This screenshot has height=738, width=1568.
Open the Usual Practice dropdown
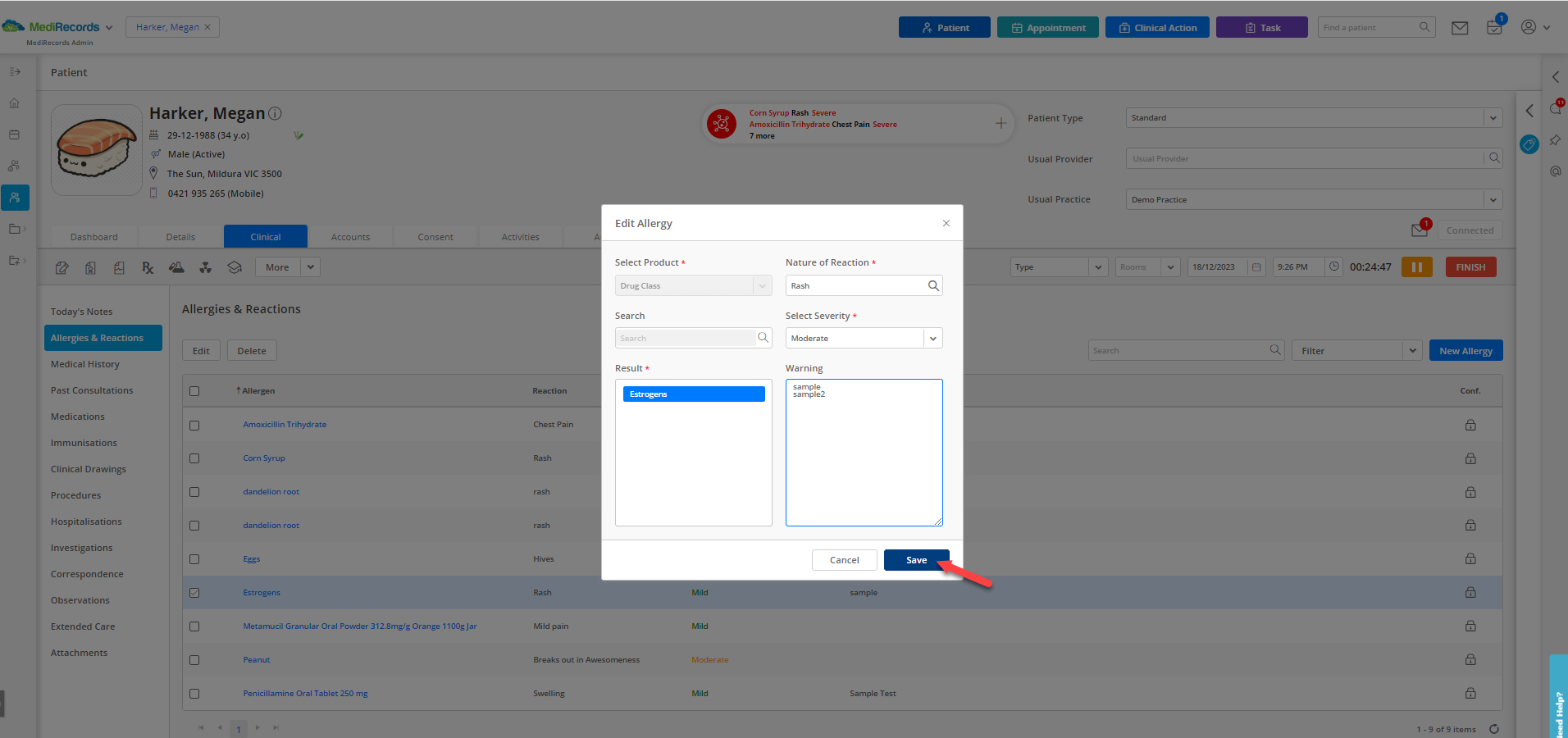[x=1314, y=199]
